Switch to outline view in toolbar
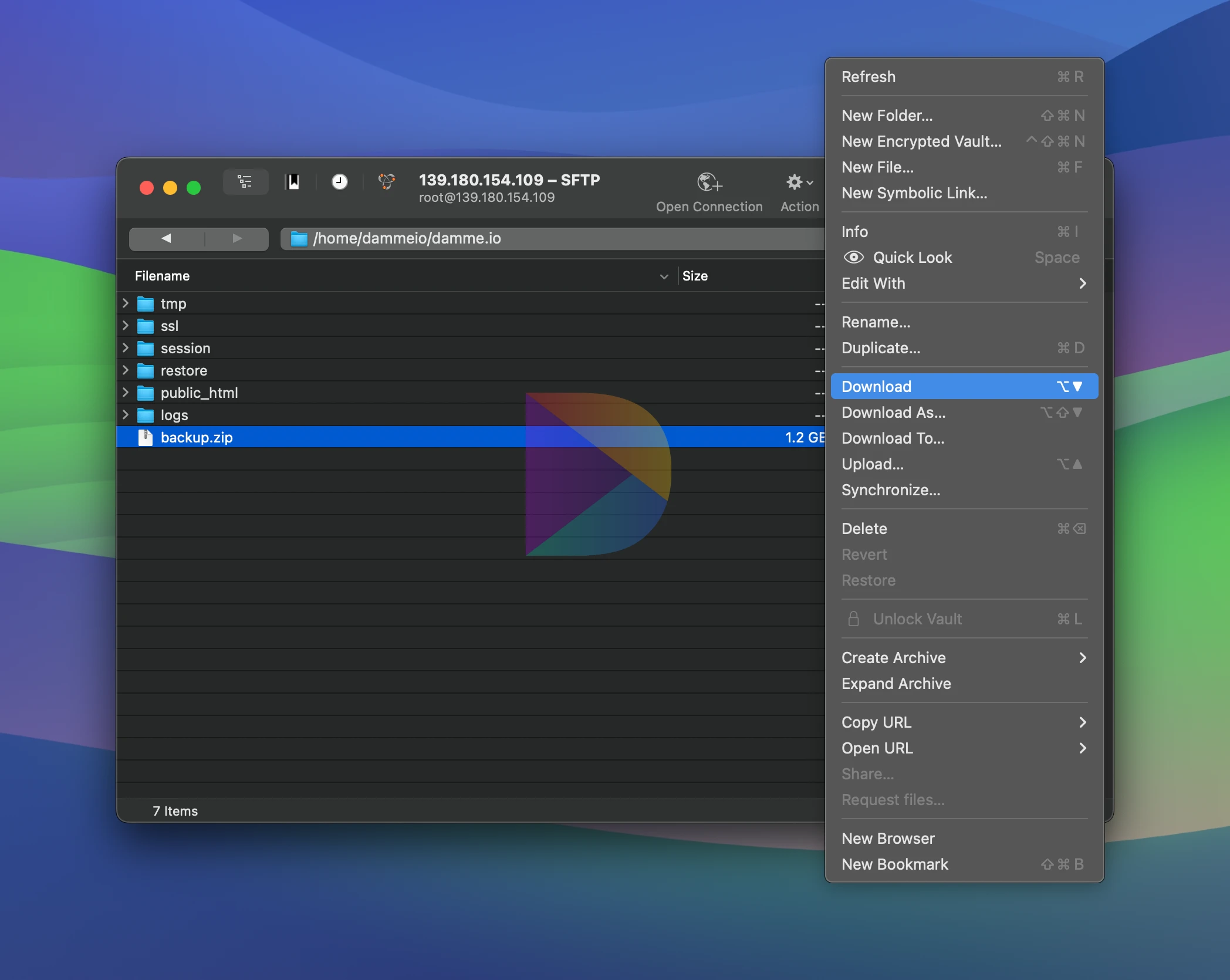 (245, 182)
